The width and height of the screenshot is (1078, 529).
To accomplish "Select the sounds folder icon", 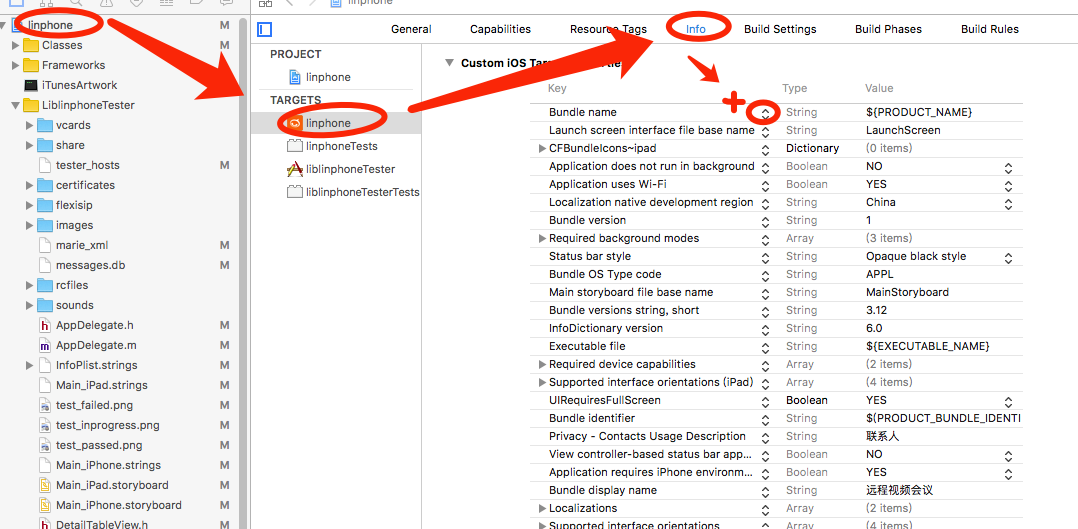I will pyautogui.click(x=45, y=305).
